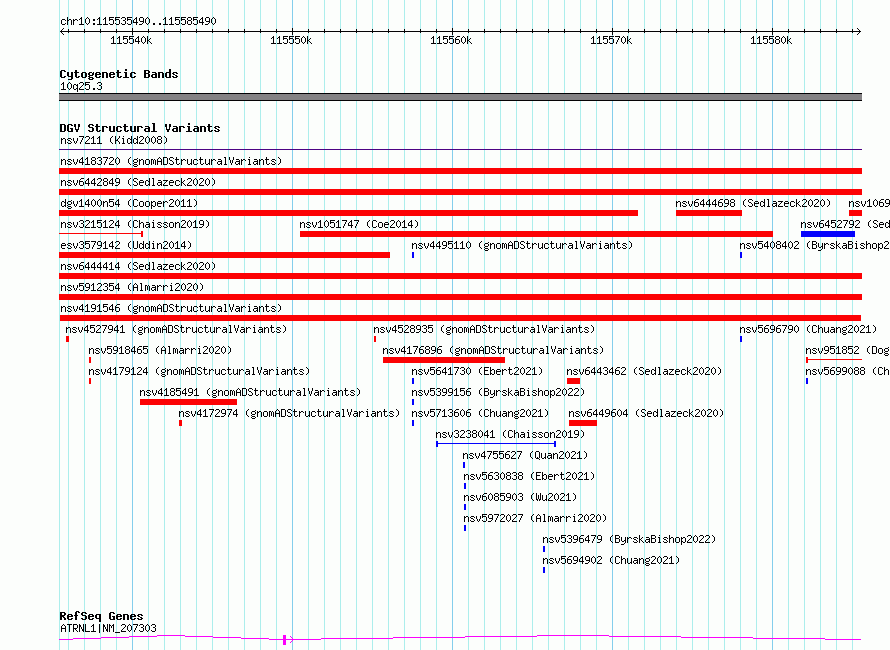Open the nsv5696790 (Chuang2021) label
890x650 pixels.
coord(808,329)
